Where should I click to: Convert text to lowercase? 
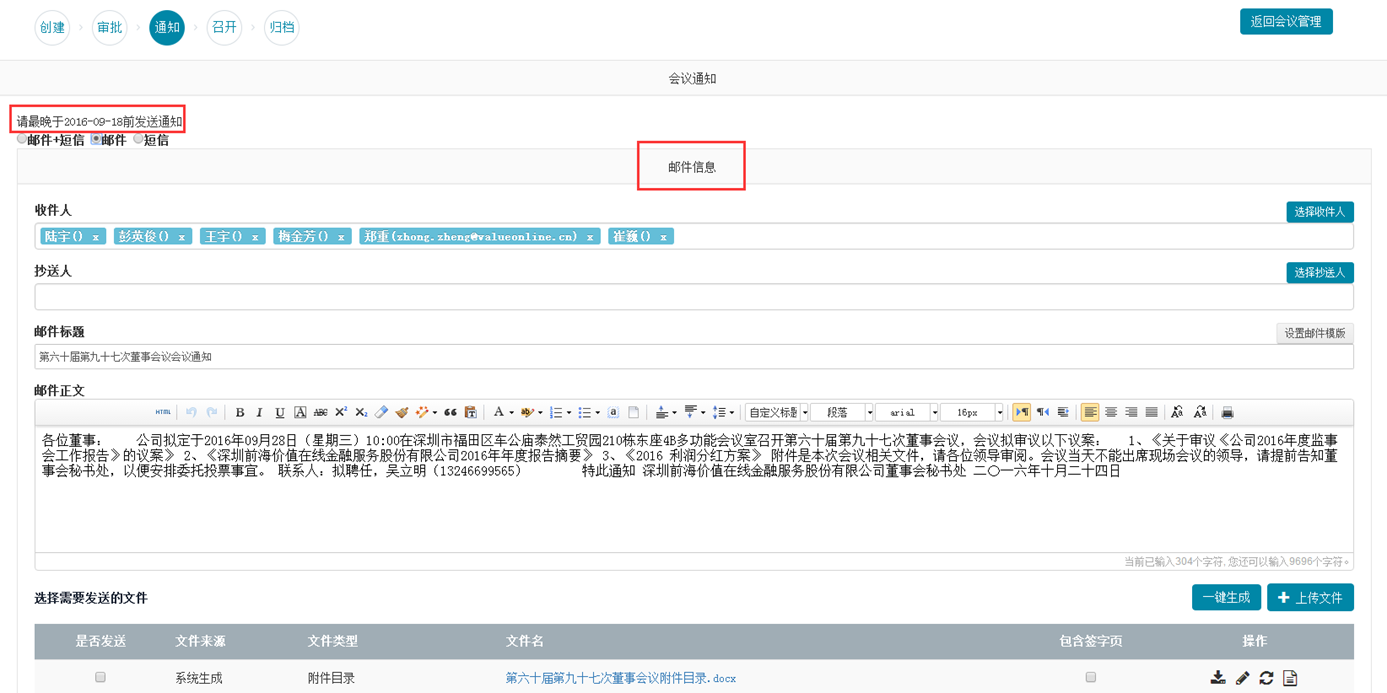[1200, 412]
